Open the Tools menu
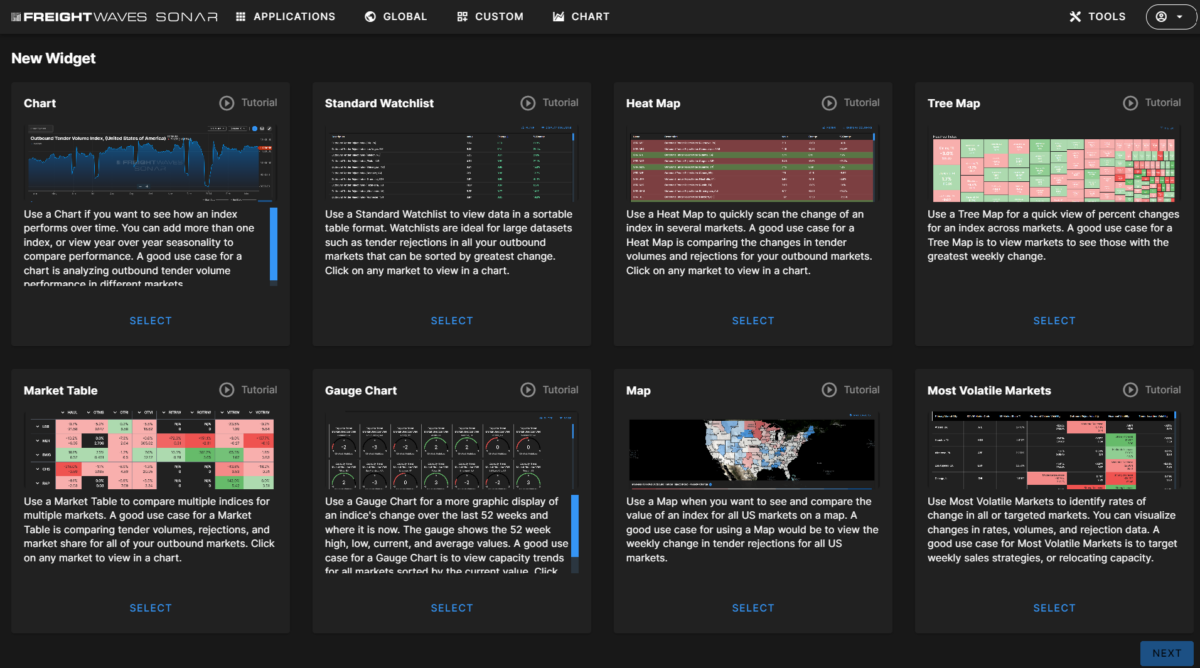The image size is (1200, 668). click(1097, 17)
